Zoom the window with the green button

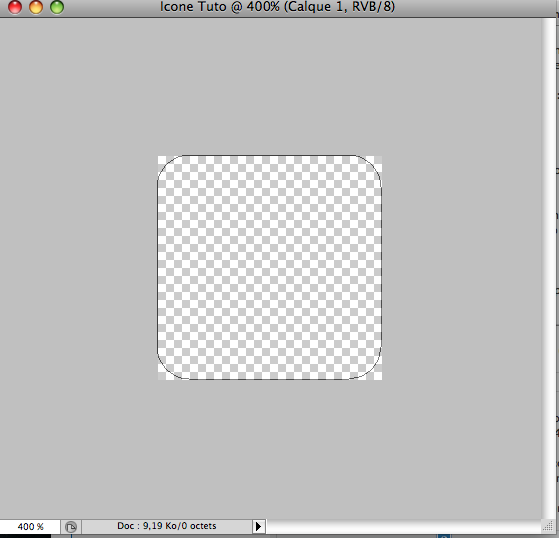57,7
